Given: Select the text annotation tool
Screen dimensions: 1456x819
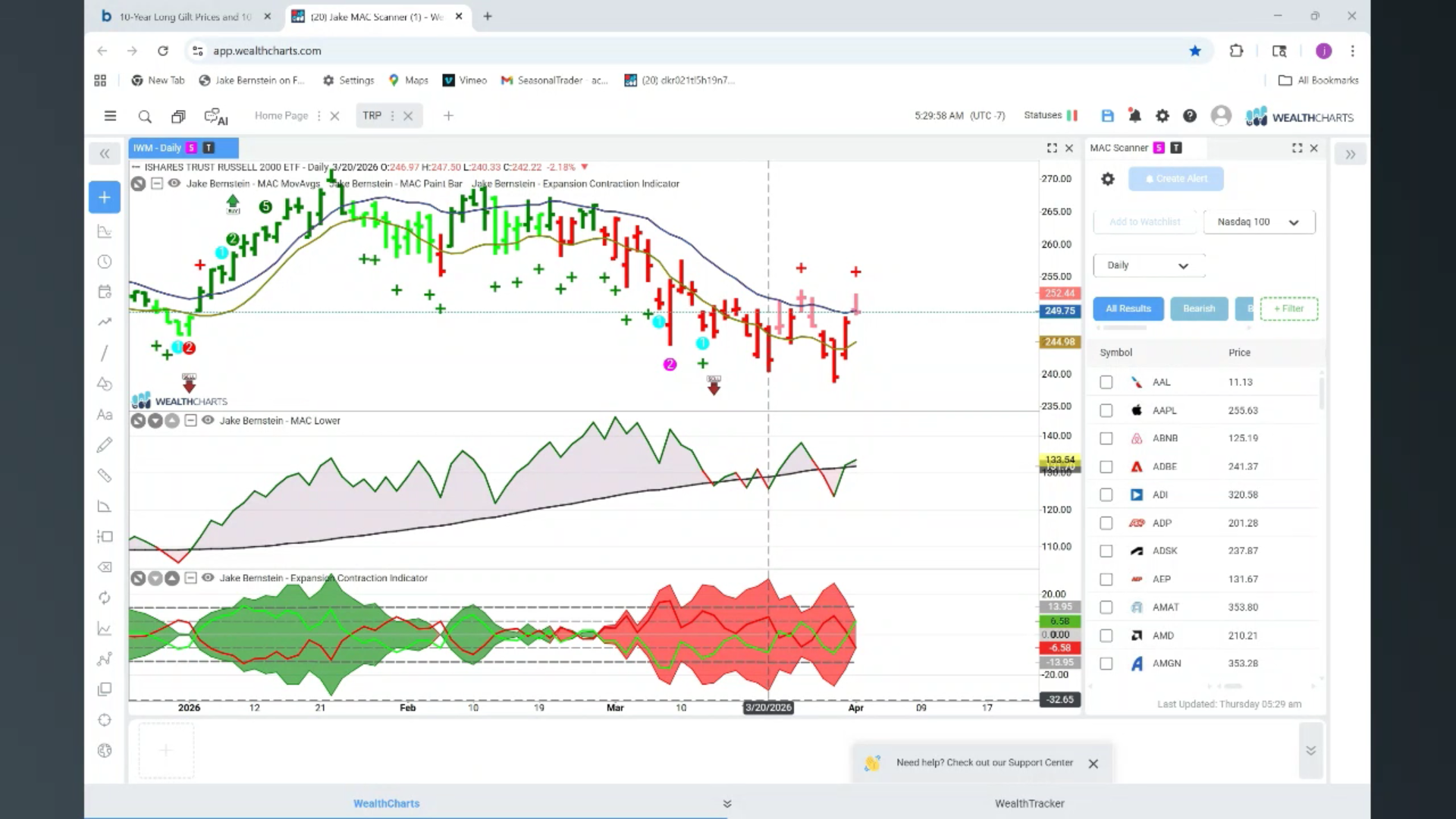Looking at the screenshot, I should pos(105,415).
